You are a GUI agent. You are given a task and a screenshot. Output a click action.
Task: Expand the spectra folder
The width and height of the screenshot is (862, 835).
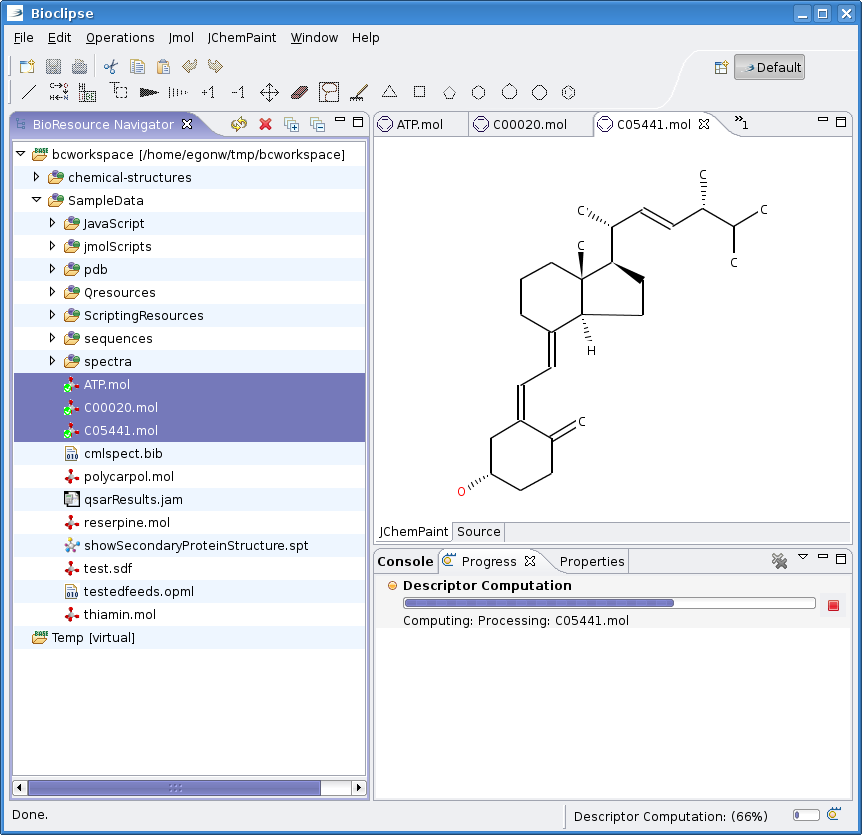coord(52,361)
